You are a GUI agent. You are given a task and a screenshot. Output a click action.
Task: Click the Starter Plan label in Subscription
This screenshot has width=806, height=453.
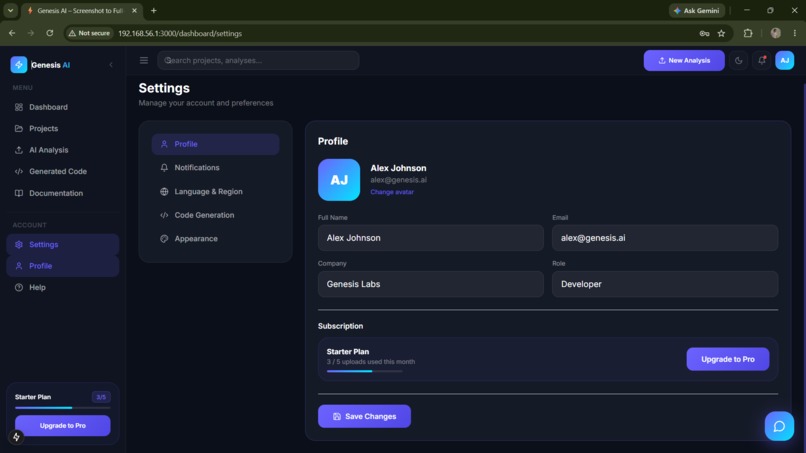(347, 352)
